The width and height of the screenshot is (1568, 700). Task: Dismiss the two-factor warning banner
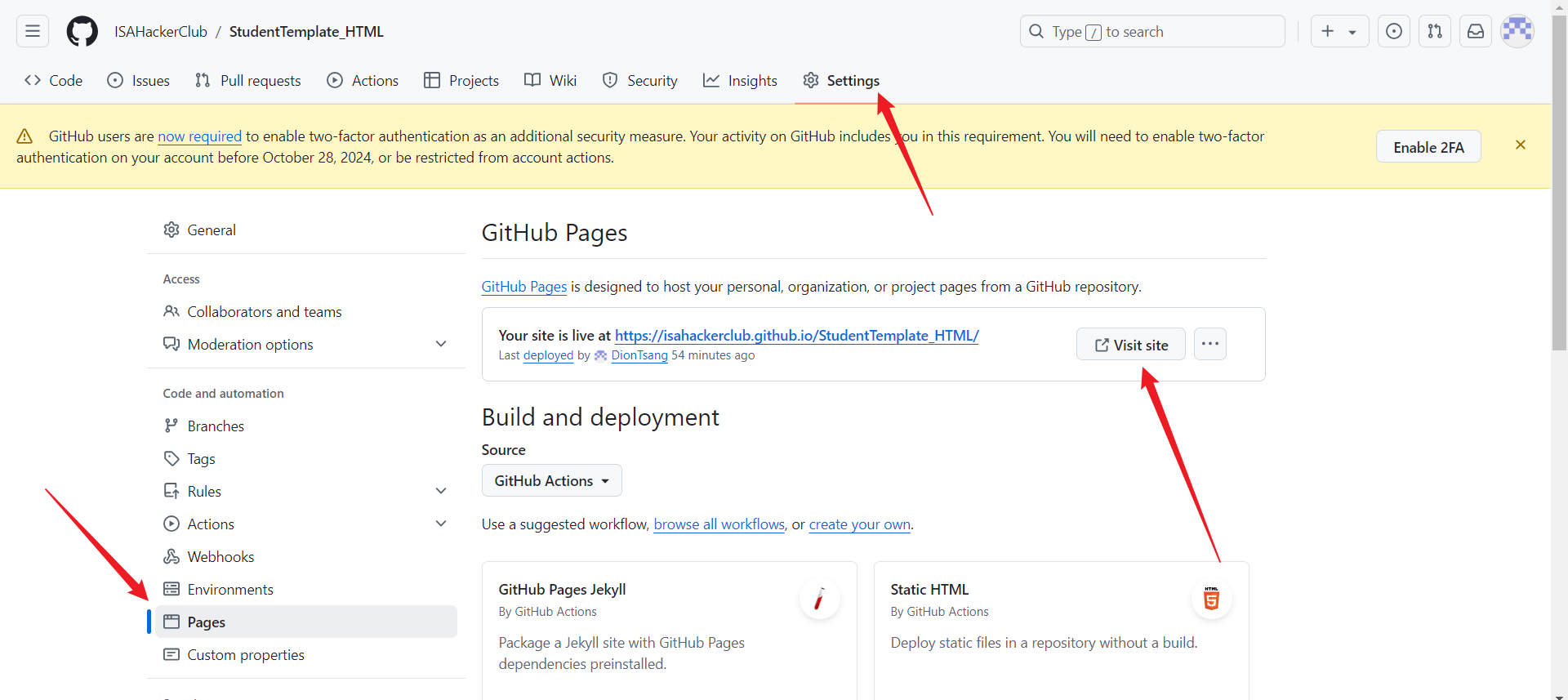coord(1521,145)
